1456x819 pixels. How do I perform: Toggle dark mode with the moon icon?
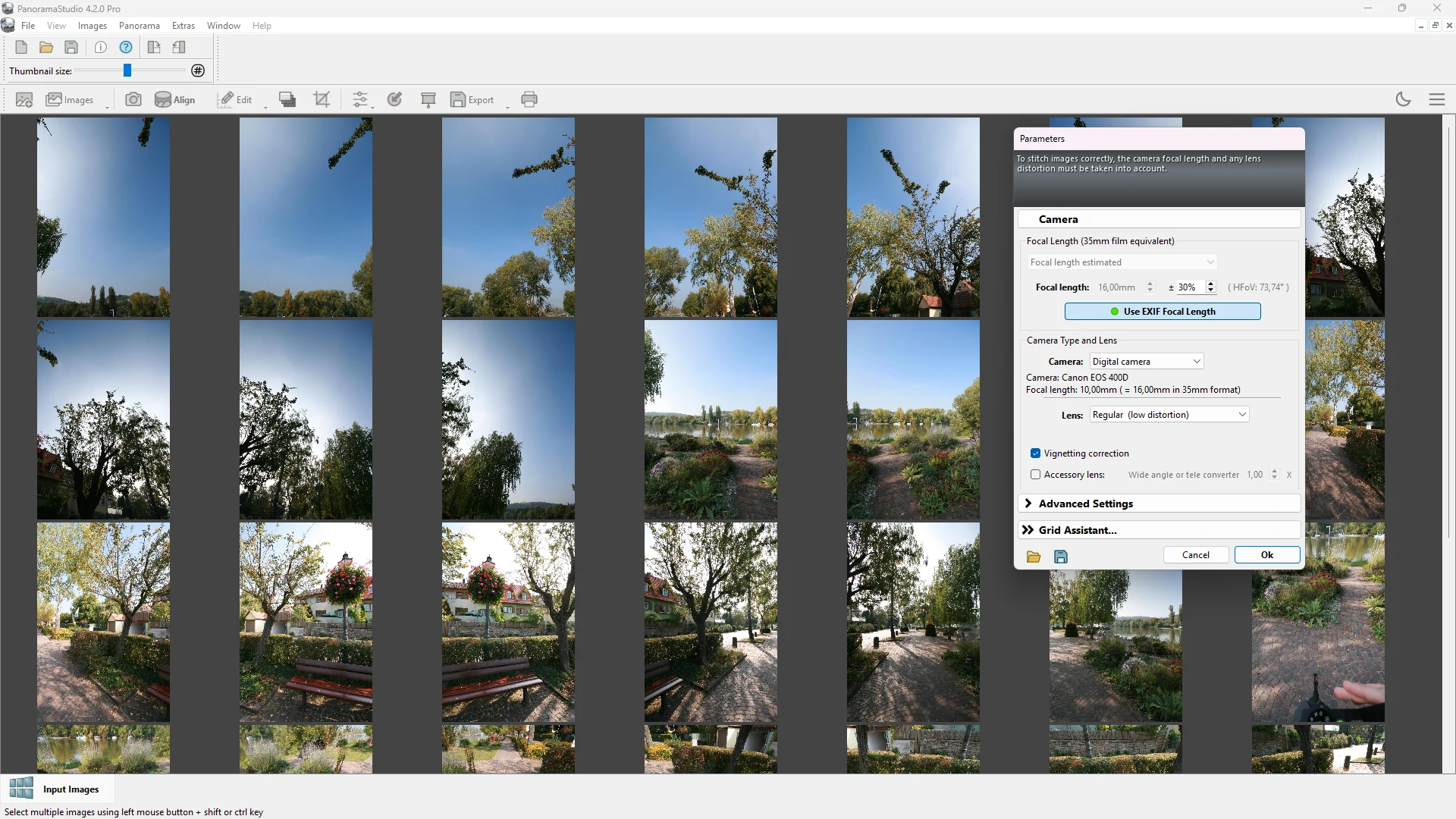tap(1404, 99)
